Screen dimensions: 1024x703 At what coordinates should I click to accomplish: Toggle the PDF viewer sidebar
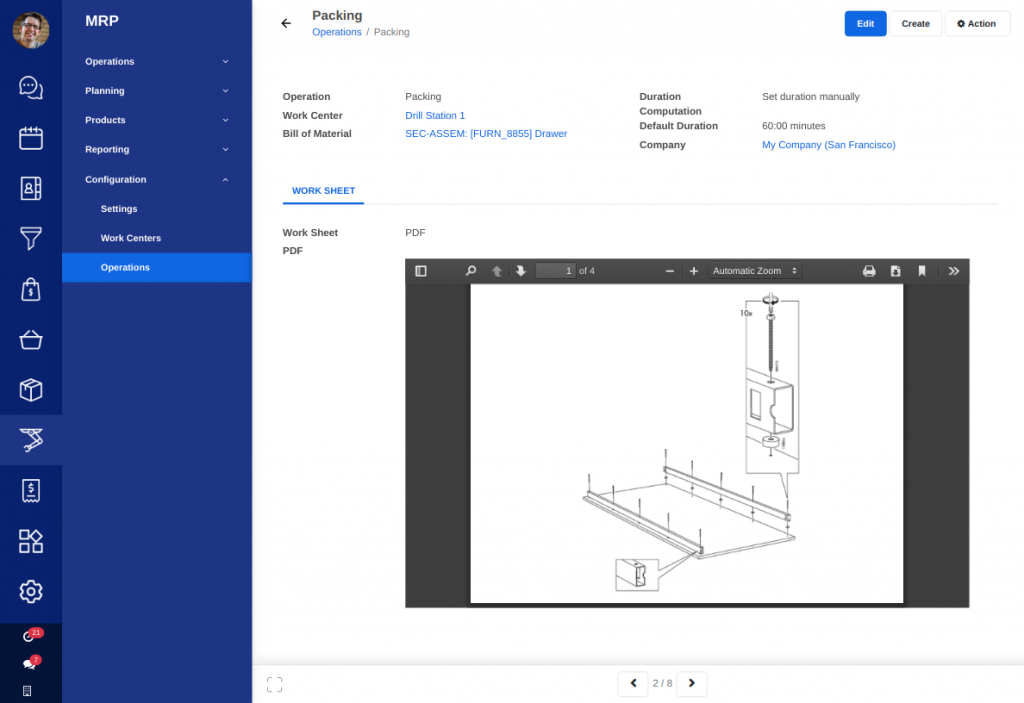[421, 271]
